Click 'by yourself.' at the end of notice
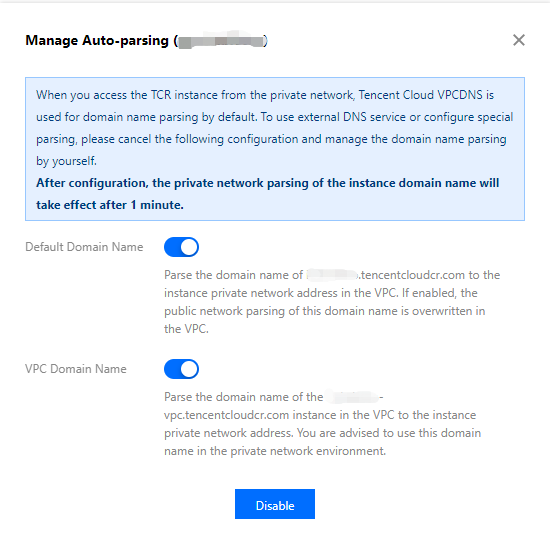Screen dimensions: 550x543 pos(66,161)
